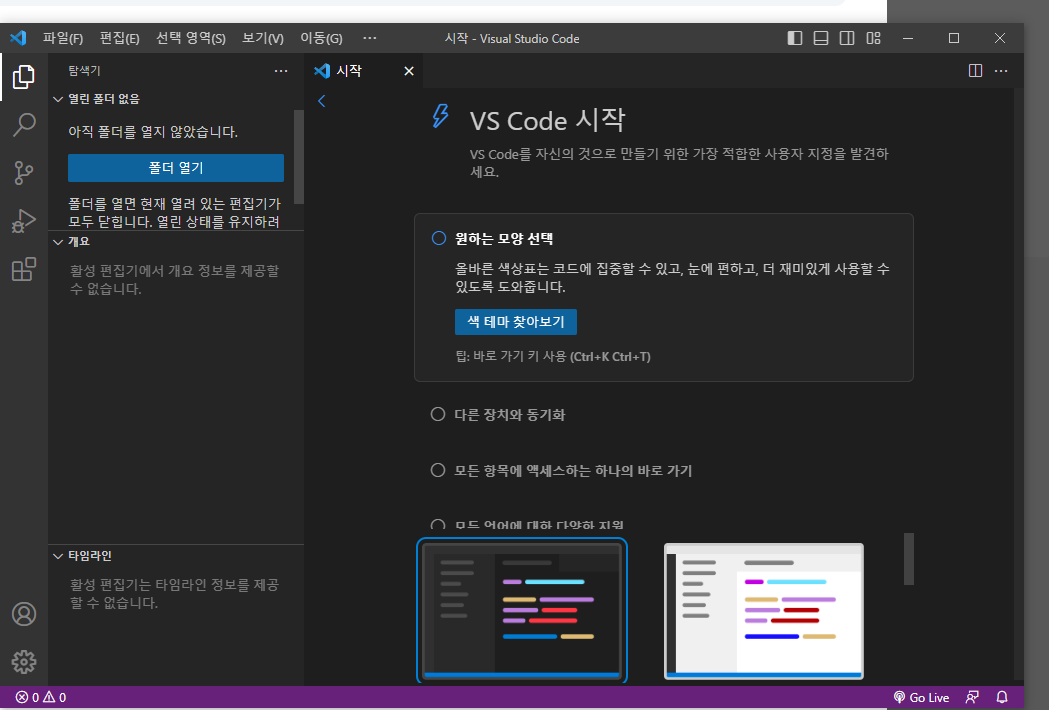Image resolution: width=1049 pixels, height=710 pixels.
Task: Open the 보기(V) menu
Action: tap(262, 38)
